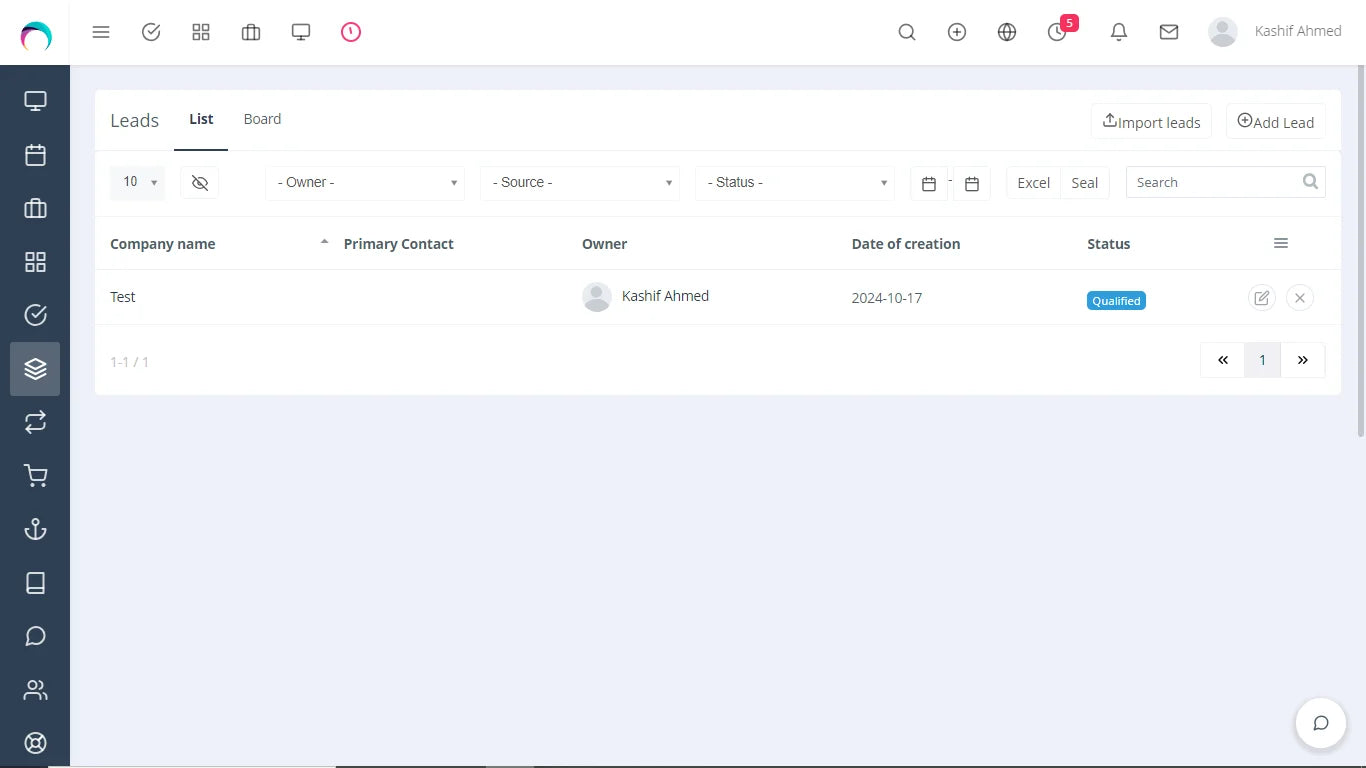Screen dimensions: 1366x768
Task: Click the vertical page scrollbar
Action: tap(1361, 250)
